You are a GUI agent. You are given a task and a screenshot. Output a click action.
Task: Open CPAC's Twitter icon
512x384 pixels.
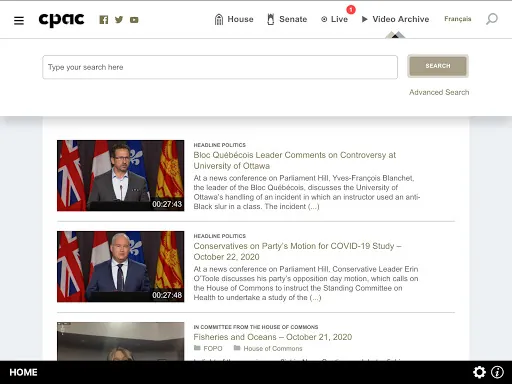119,20
